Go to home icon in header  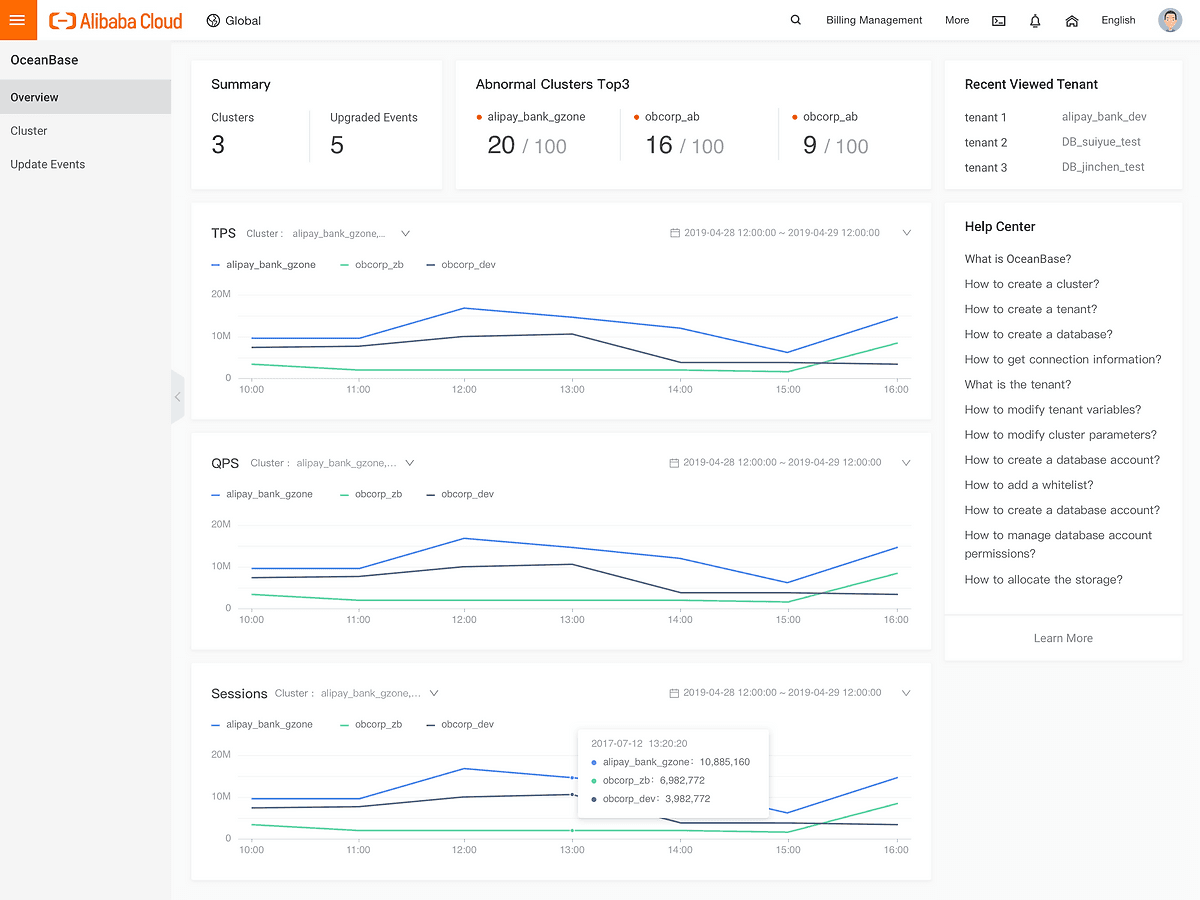1072,21
